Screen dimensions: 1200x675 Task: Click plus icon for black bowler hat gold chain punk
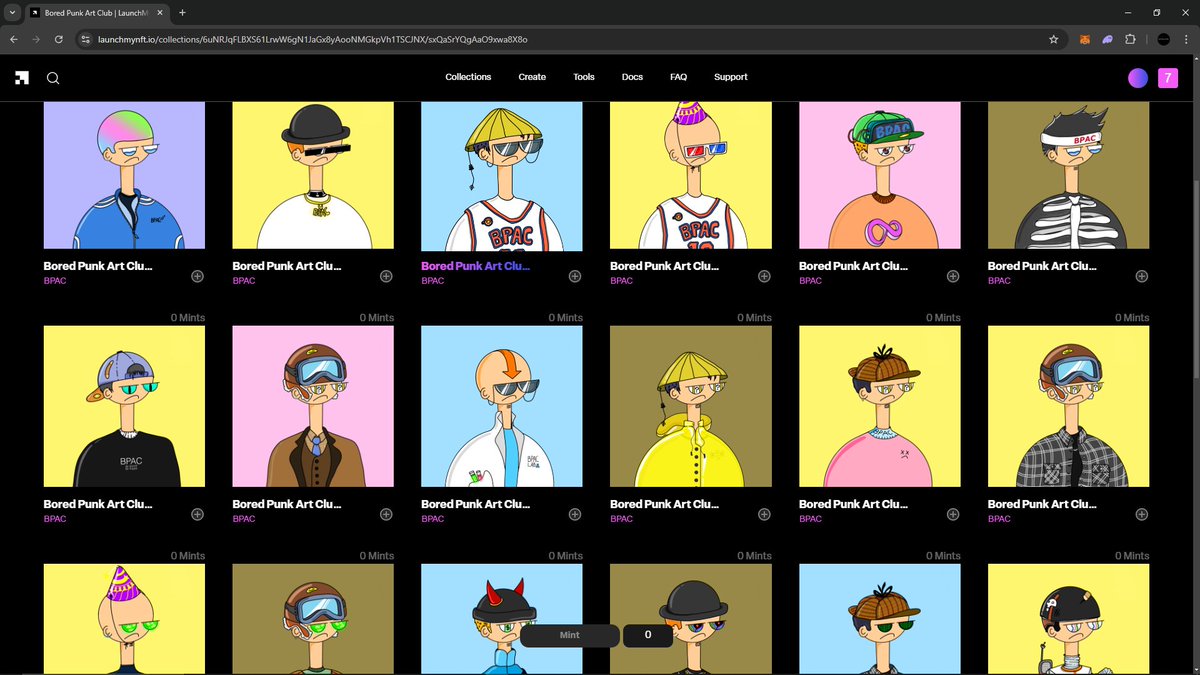pyautogui.click(x=386, y=276)
